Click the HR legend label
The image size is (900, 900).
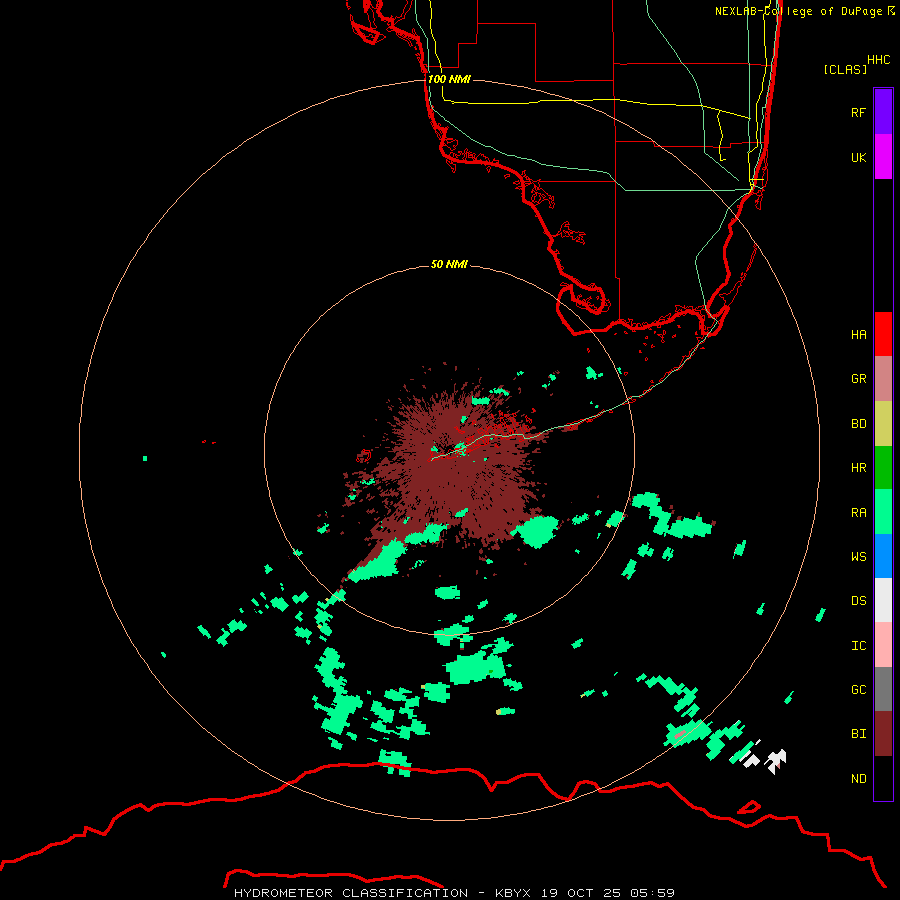point(858,468)
